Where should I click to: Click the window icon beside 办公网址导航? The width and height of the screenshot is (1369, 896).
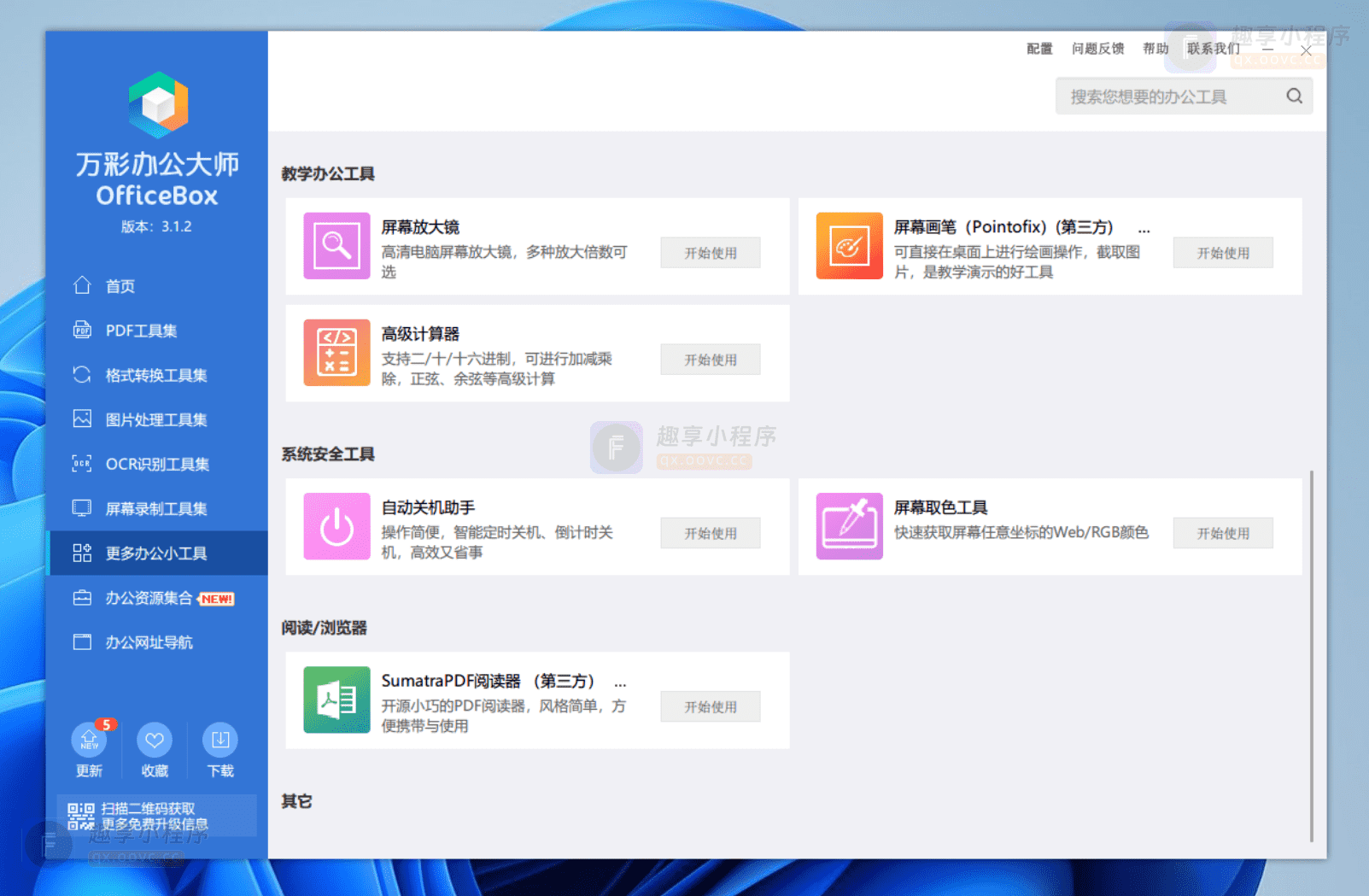tap(82, 642)
